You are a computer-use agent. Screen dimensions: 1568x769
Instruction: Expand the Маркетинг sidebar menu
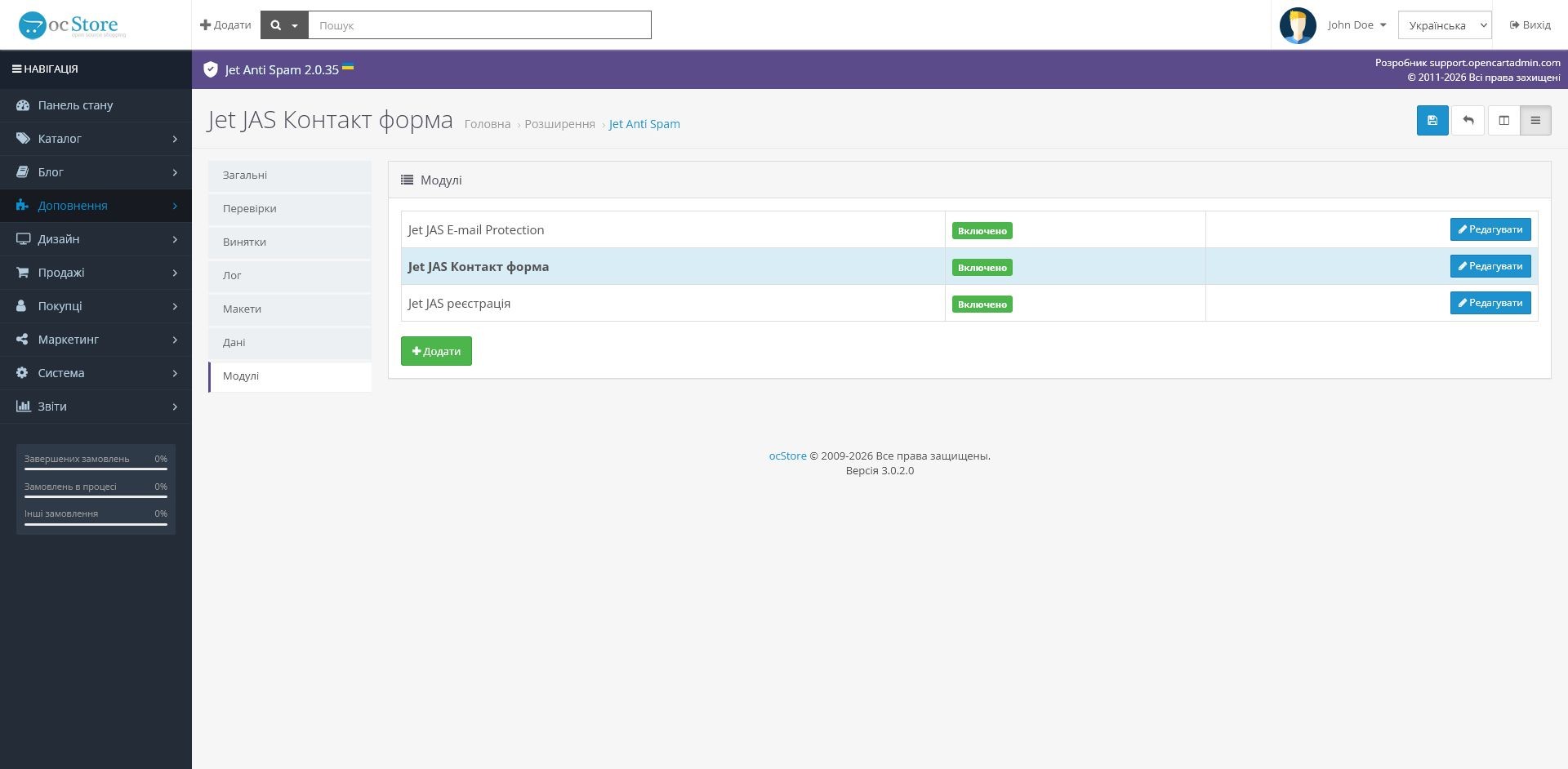point(96,340)
